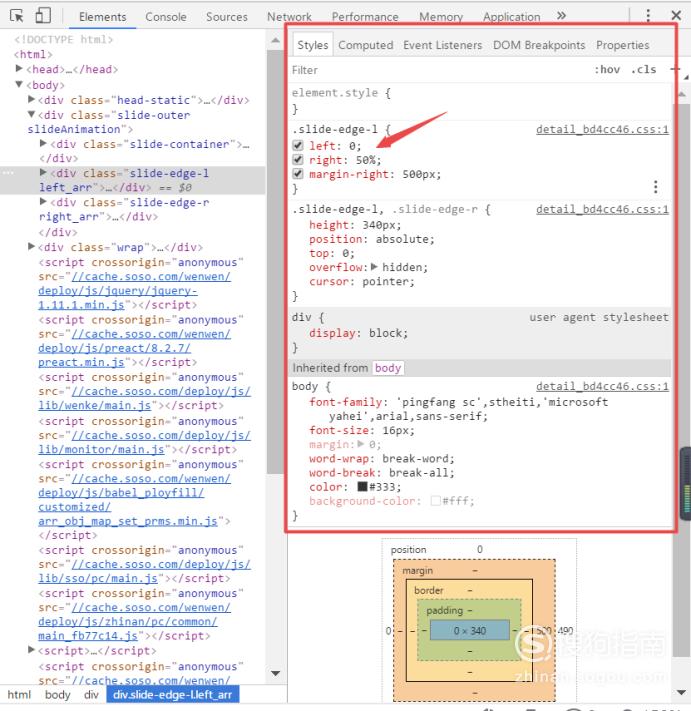Select div.slide-edge-l.left_arr breadcrumb
Viewport: 691px width, 711px height.
[172, 695]
